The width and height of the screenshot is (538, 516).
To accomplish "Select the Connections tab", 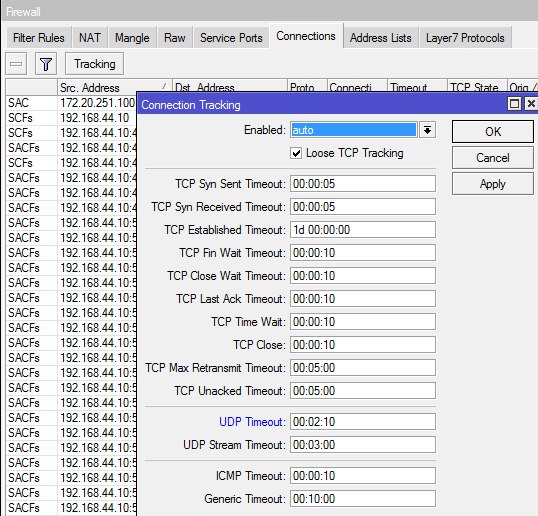I will tap(306, 36).
